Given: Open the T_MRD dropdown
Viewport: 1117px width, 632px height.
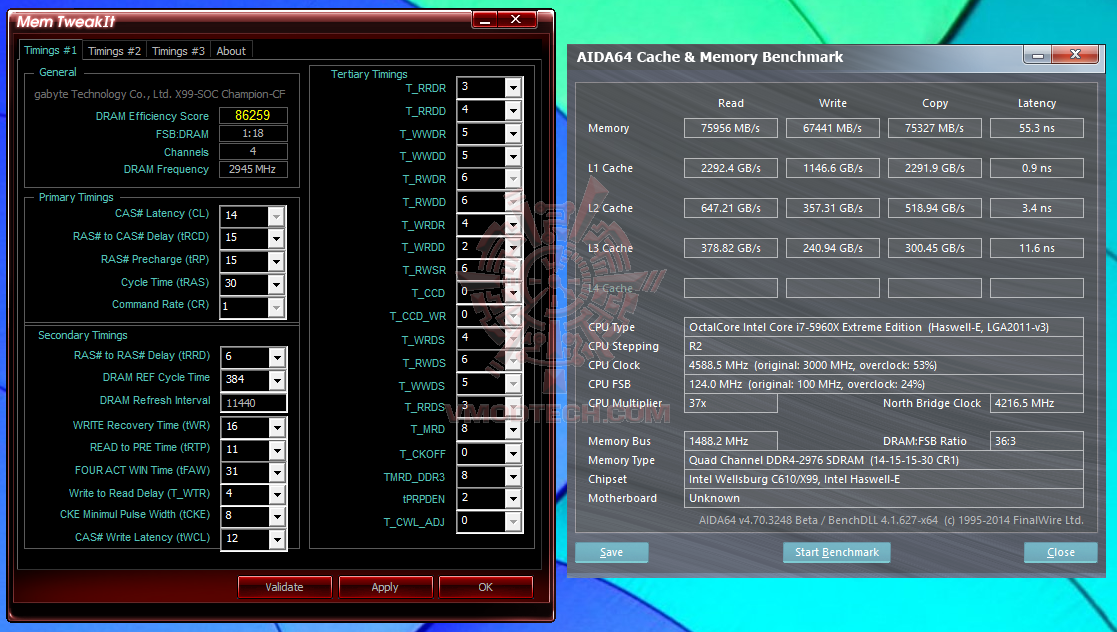Looking at the screenshot, I should [513, 430].
